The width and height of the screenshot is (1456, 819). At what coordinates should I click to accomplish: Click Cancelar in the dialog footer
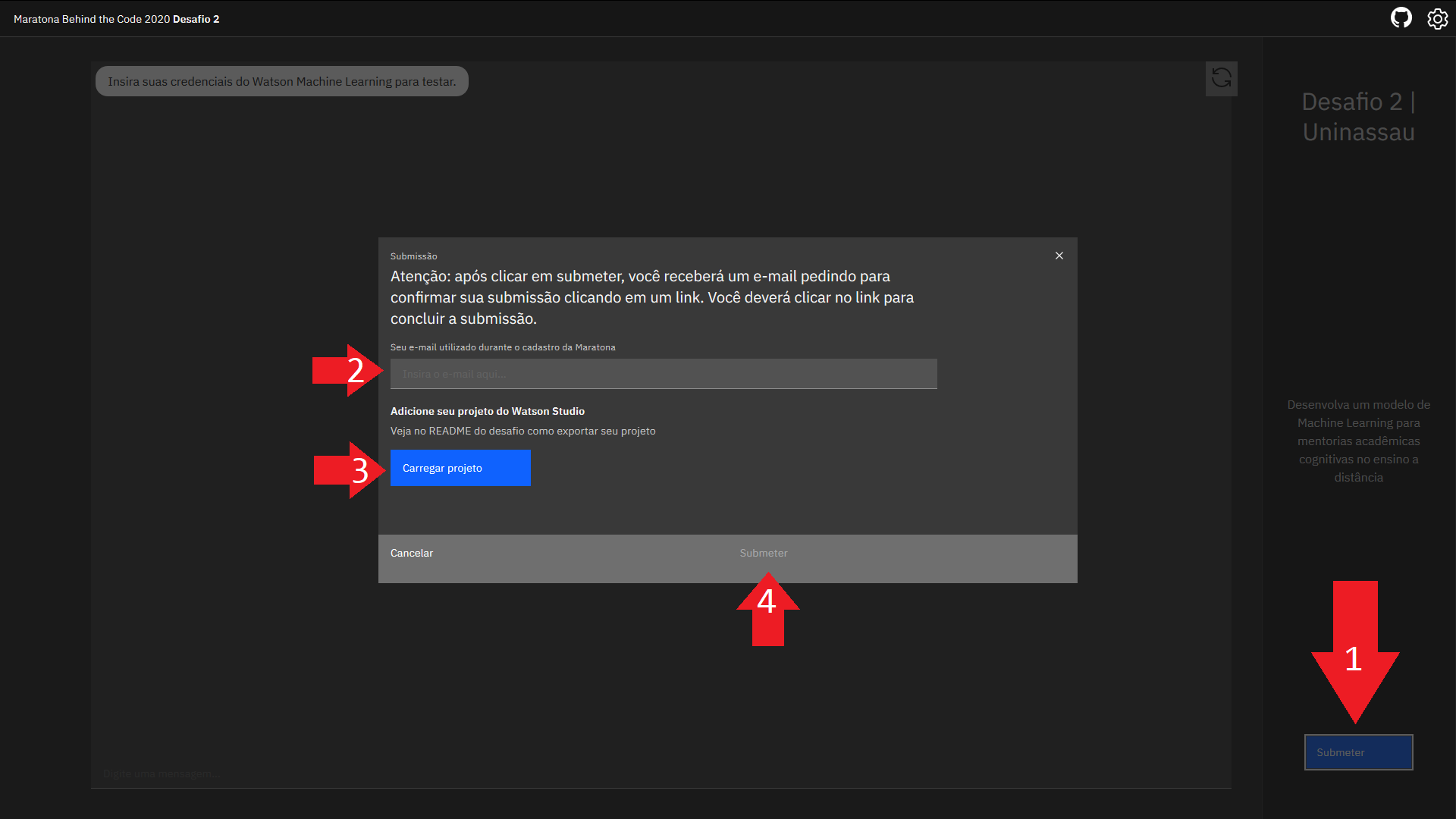click(x=412, y=553)
